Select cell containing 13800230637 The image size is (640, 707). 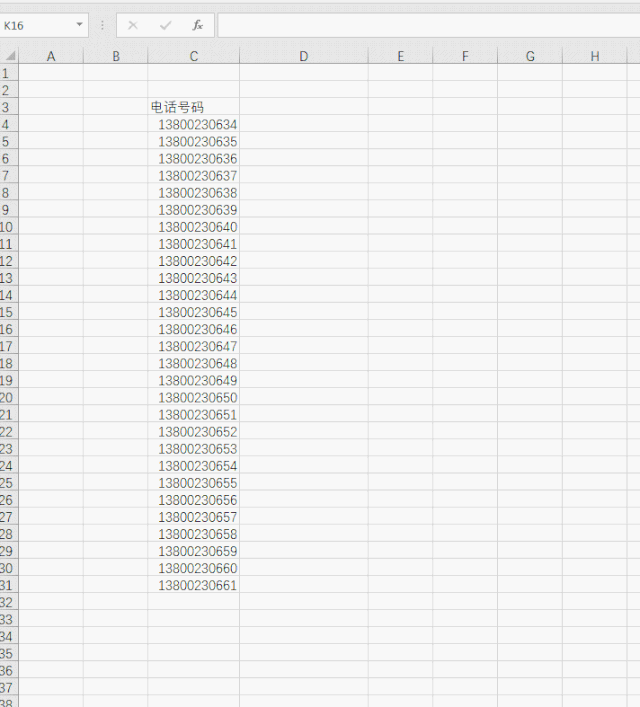pos(193,175)
